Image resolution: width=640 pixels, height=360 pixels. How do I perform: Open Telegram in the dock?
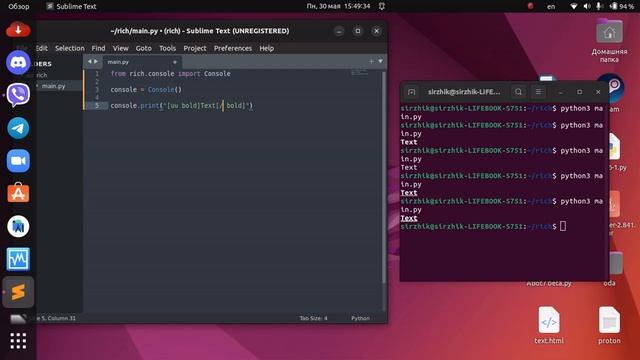click(18, 128)
